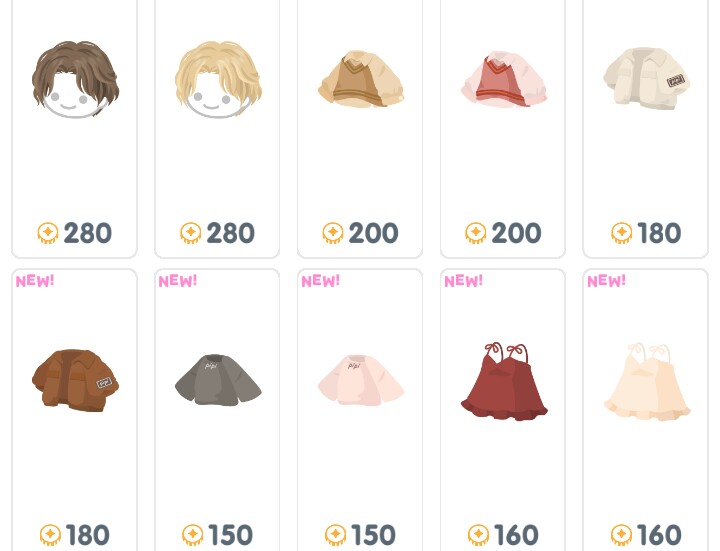Select the blonde wavy hair item
This screenshot has height=551, width=720.
(218, 79)
